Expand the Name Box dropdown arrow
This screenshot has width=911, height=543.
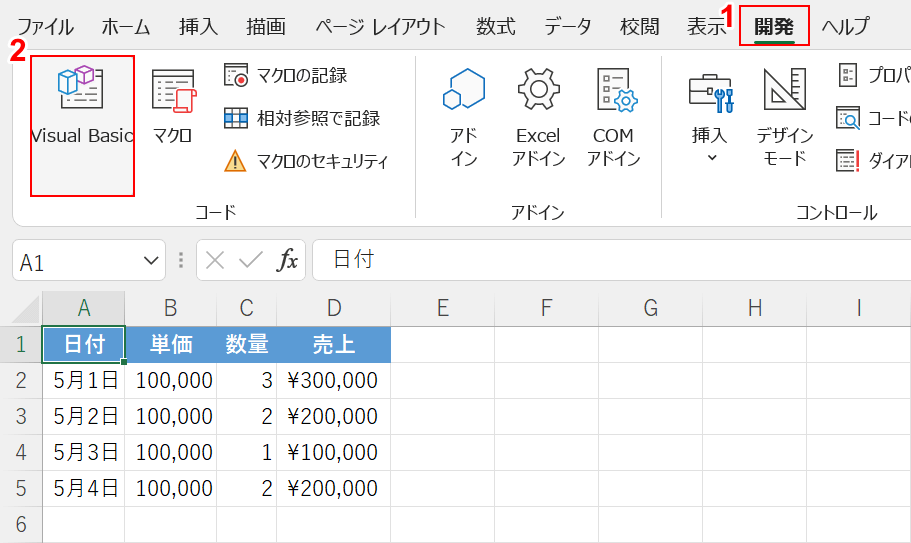click(x=152, y=261)
